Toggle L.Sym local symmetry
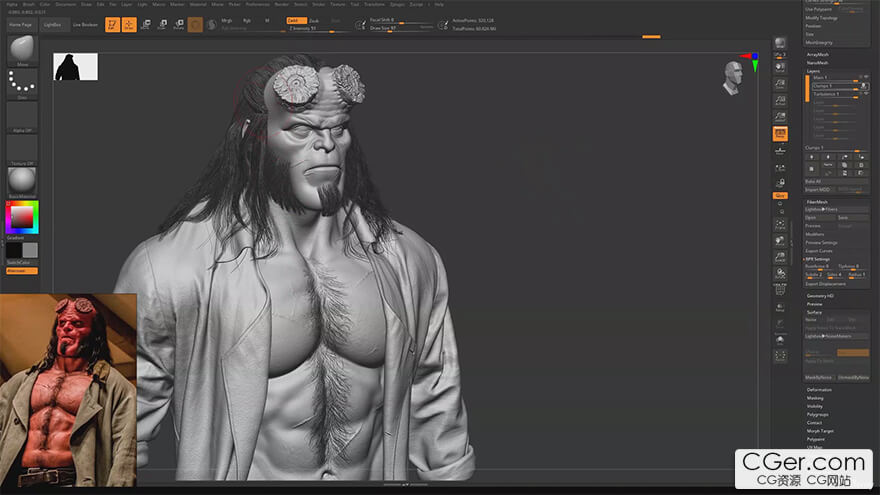Image resolution: width=880 pixels, height=495 pixels. 780,167
